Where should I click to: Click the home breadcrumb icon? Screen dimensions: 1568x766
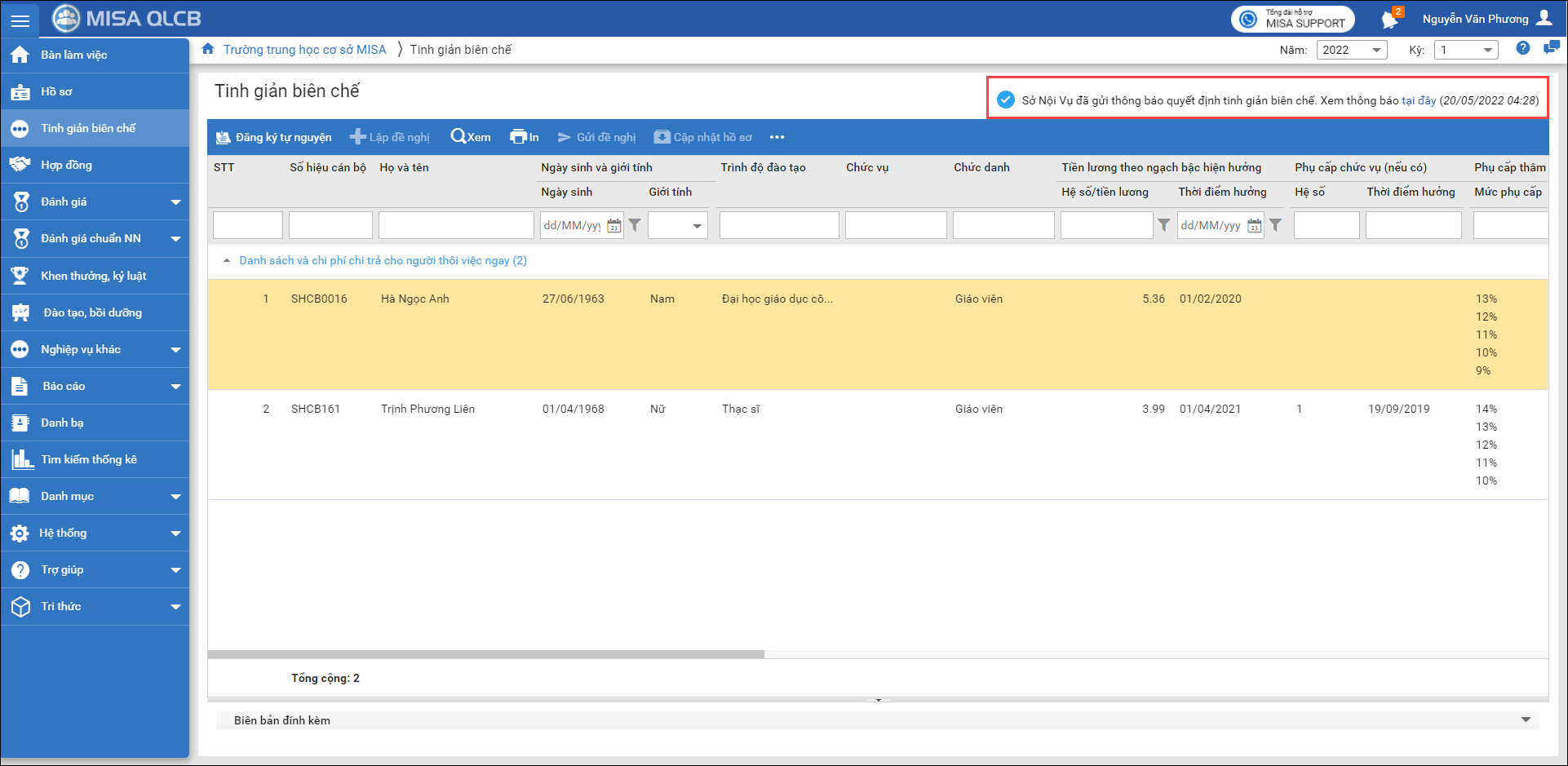208,49
